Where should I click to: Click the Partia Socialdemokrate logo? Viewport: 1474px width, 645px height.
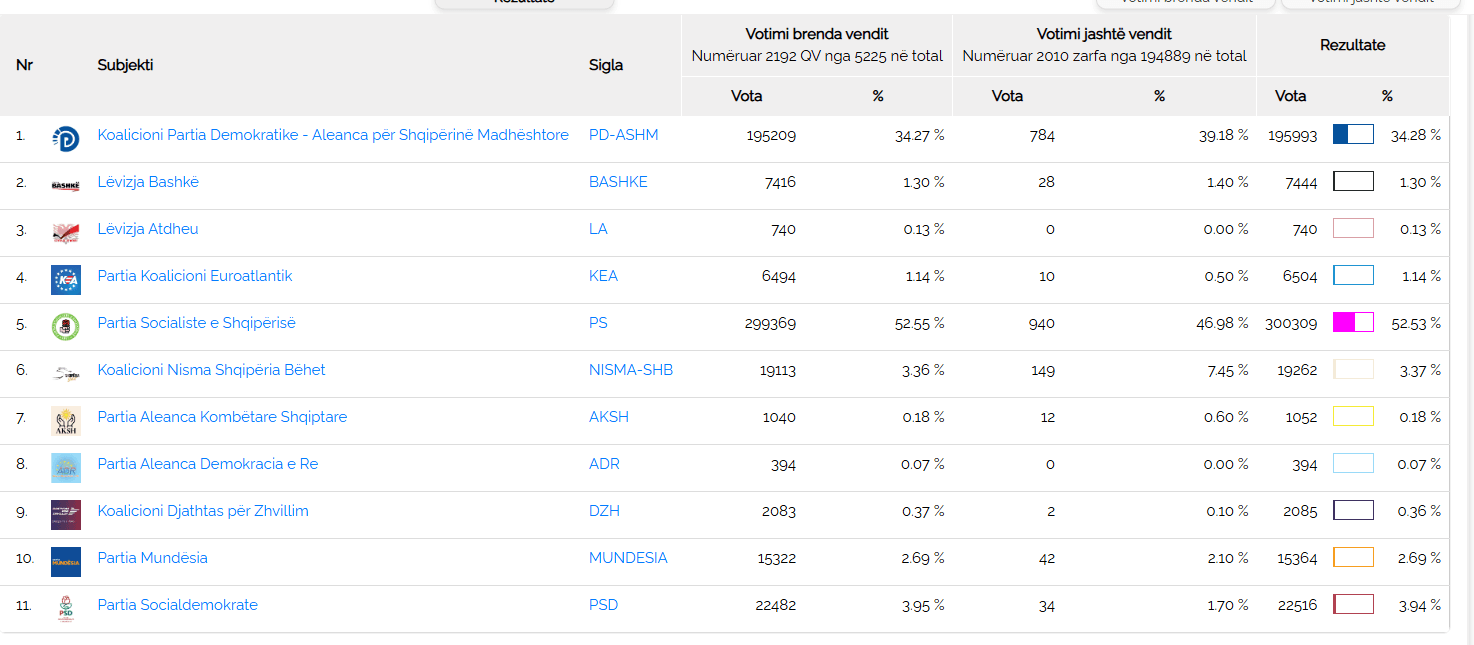coord(65,609)
